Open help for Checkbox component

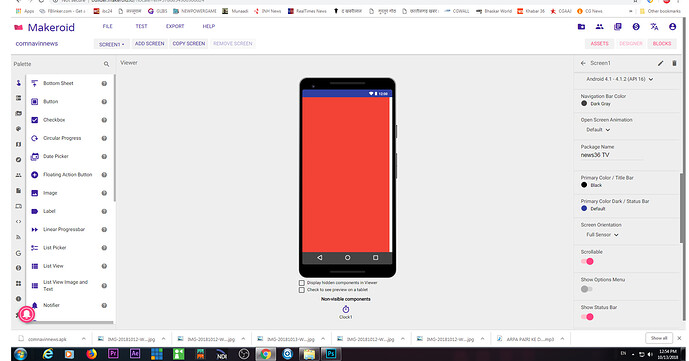(x=104, y=120)
